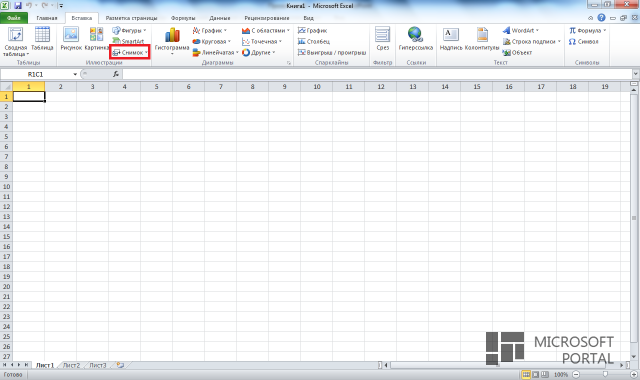Click the zoom slider handle
Screen dimensions: 640x380
[x=605, y=374]
